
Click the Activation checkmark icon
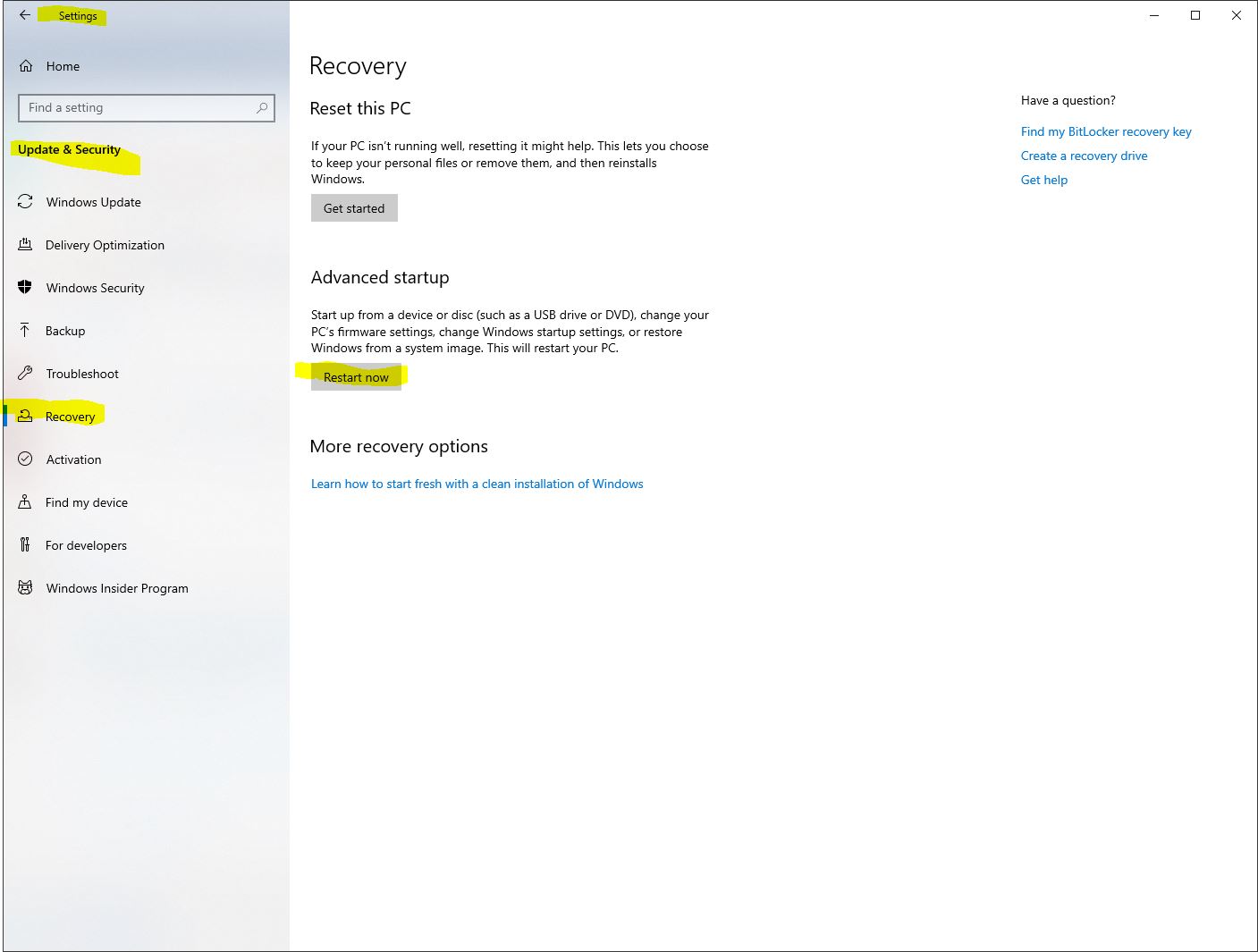coord(25,459)
